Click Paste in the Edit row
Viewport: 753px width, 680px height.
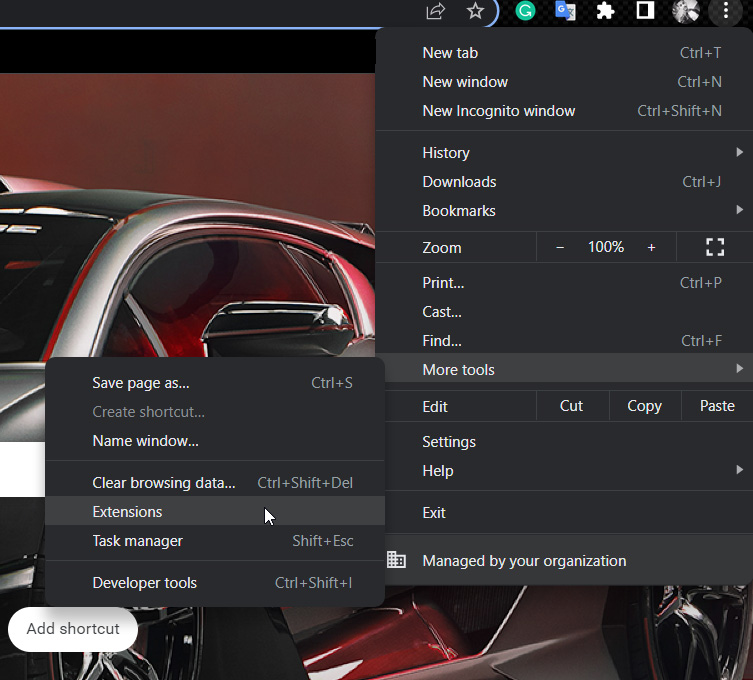[717, 406]
